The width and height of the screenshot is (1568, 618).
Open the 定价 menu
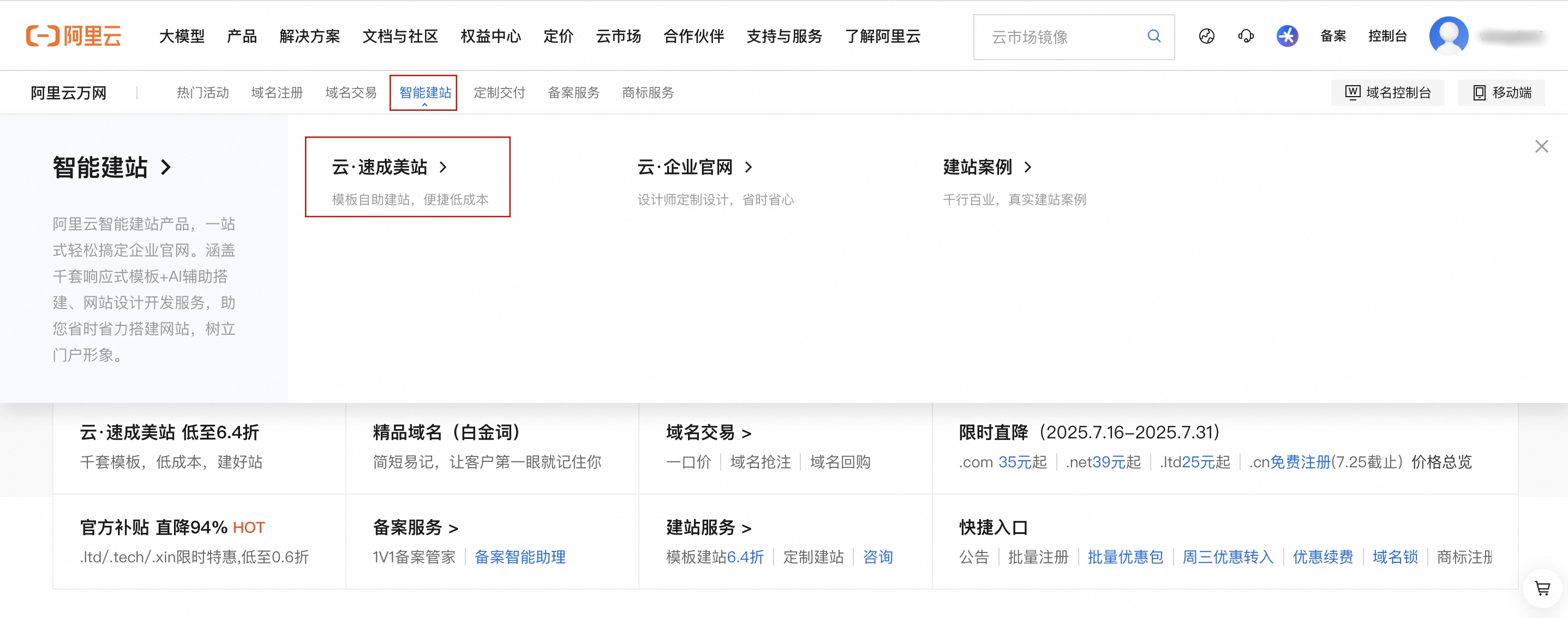point(558,37)
